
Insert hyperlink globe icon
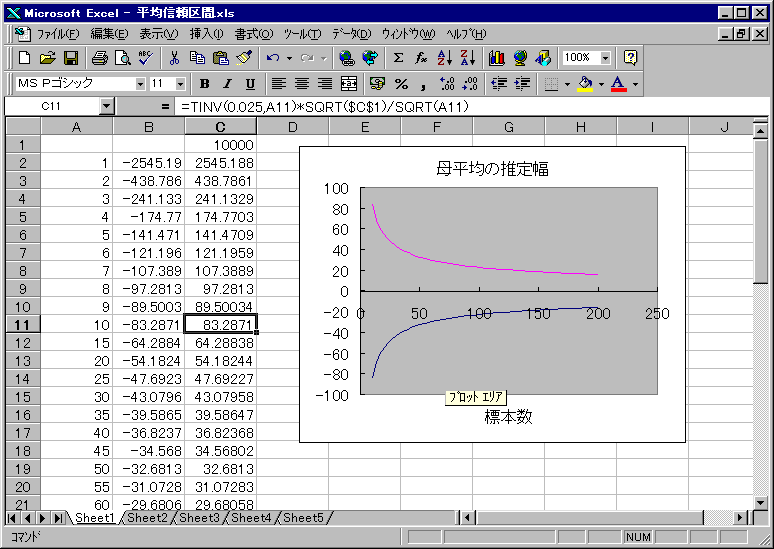(347, 58)
